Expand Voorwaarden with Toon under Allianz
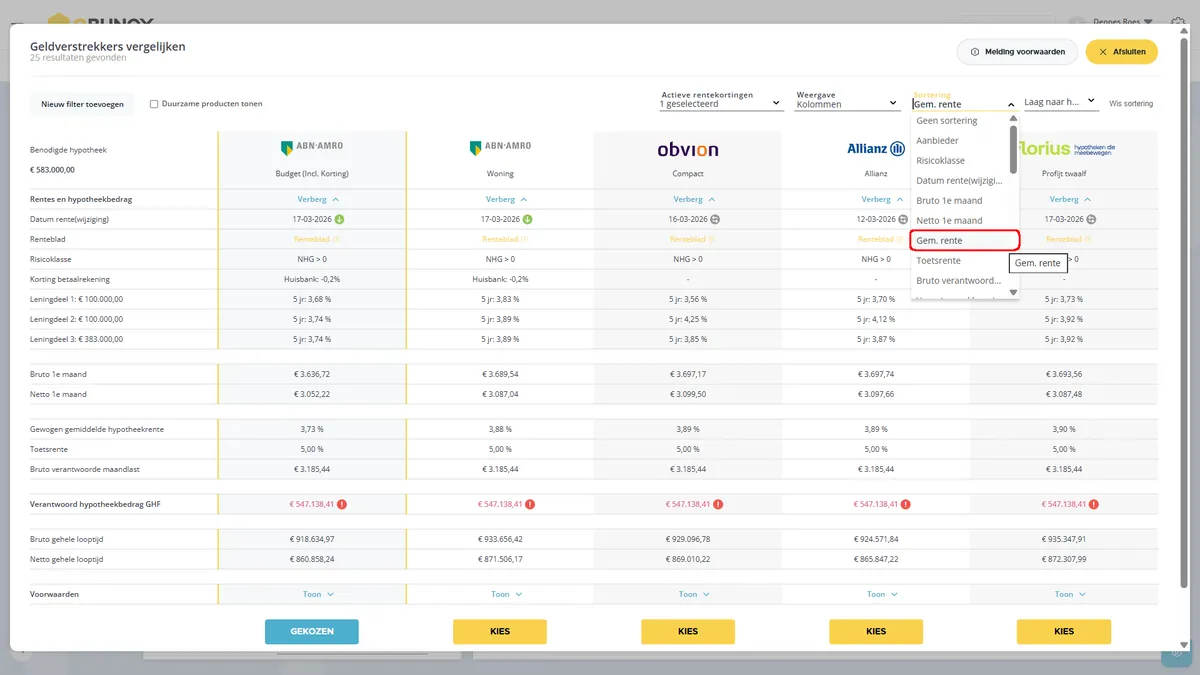 tap(882, 594)
